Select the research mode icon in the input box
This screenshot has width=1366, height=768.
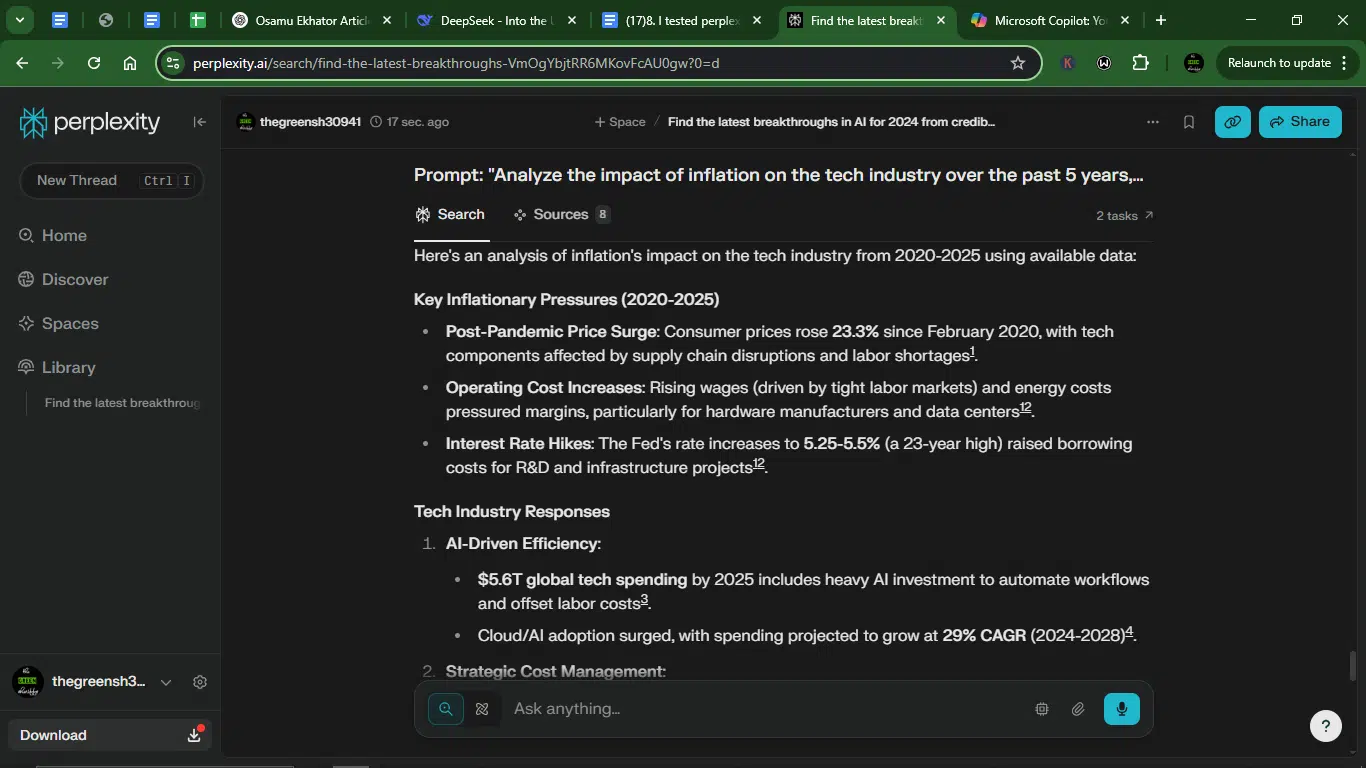click(482, 709)
